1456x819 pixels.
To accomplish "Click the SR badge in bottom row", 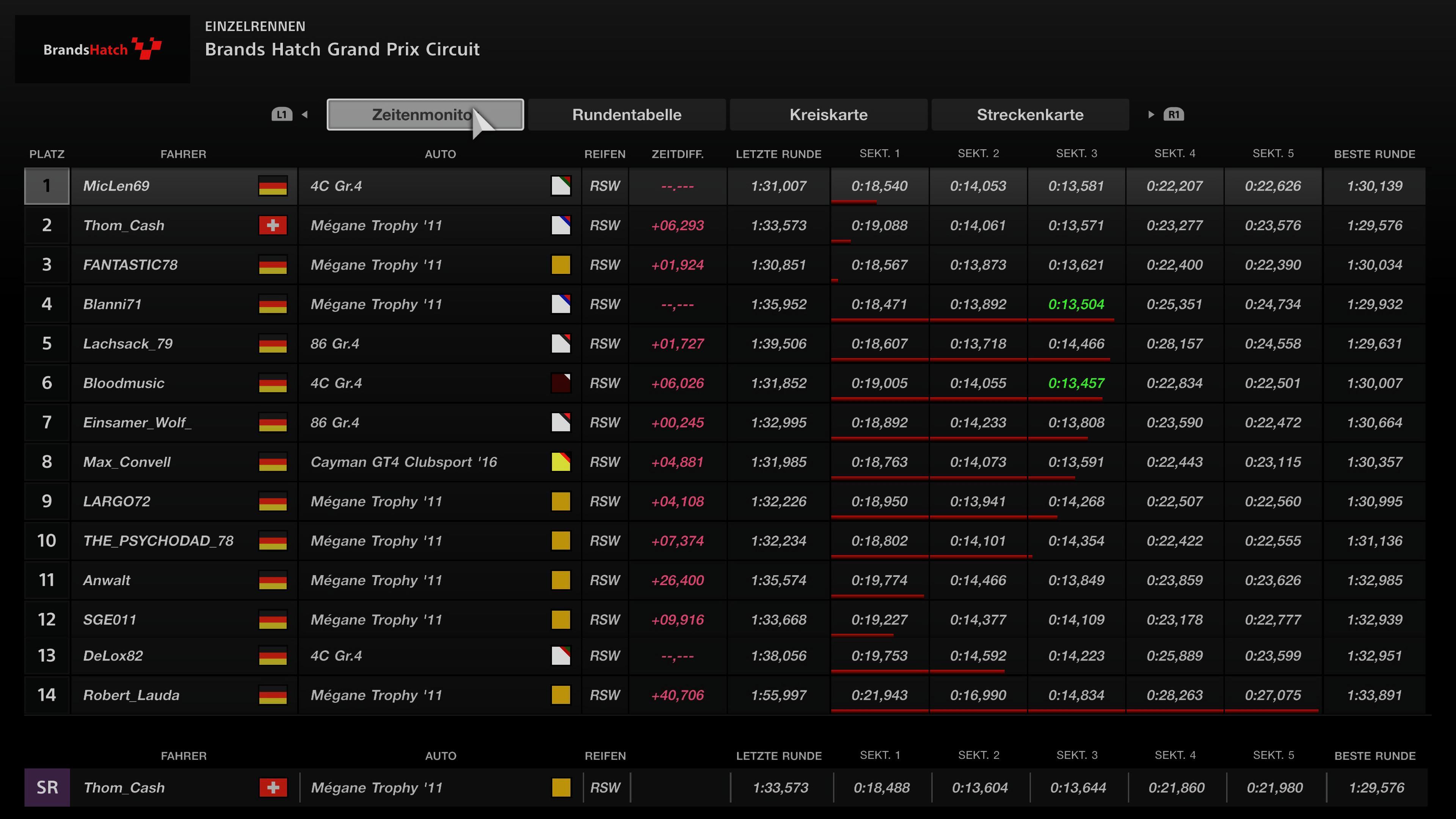I will (47, 788).
